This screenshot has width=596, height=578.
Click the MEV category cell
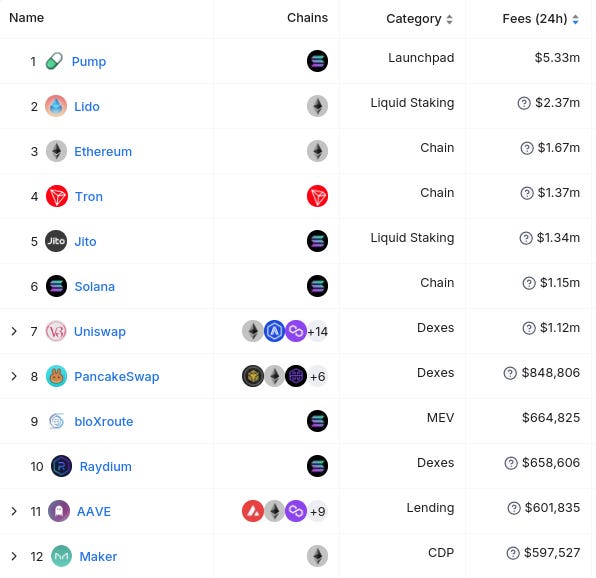[x=441, y=418]
